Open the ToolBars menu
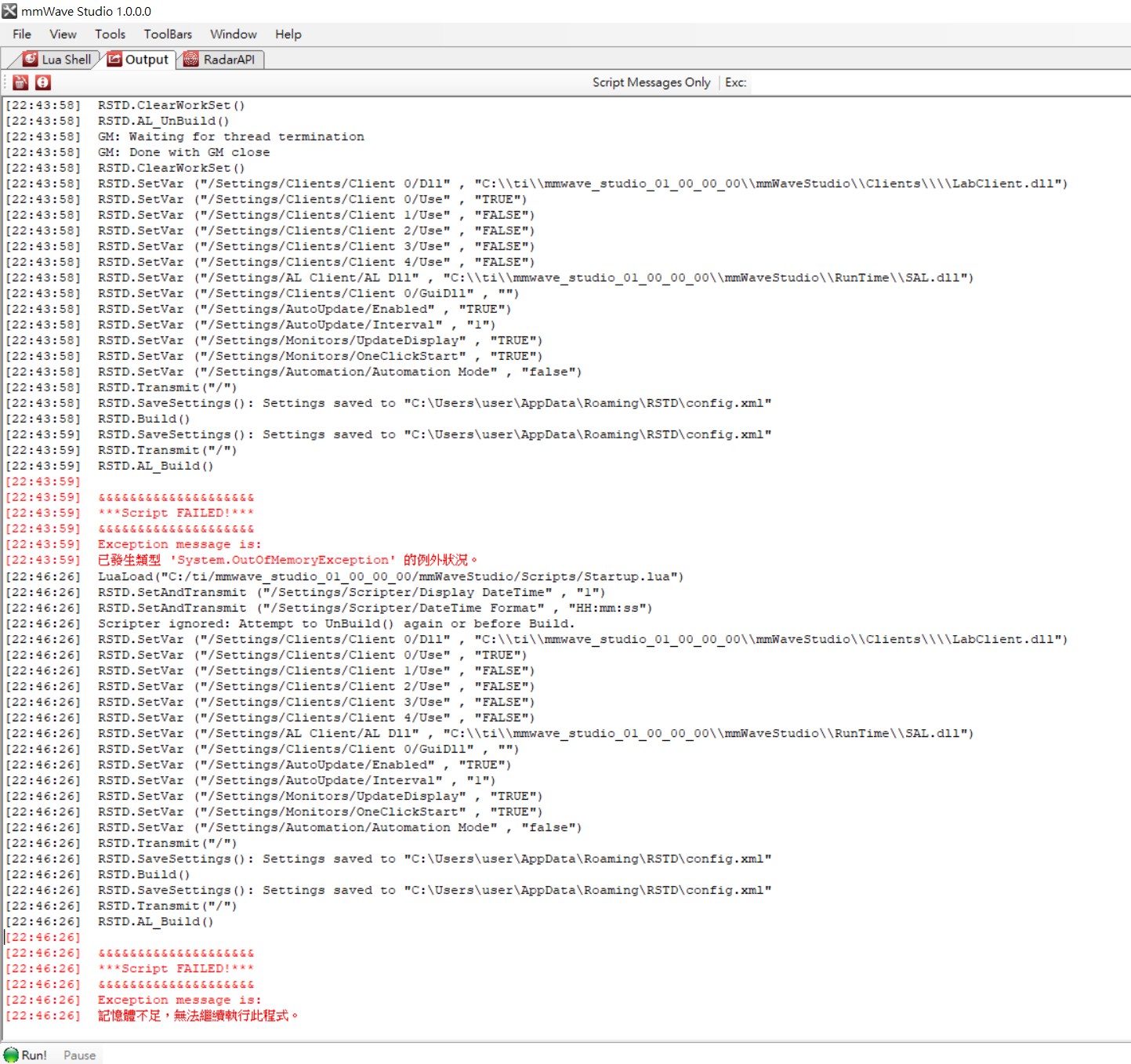 (168, 34)
